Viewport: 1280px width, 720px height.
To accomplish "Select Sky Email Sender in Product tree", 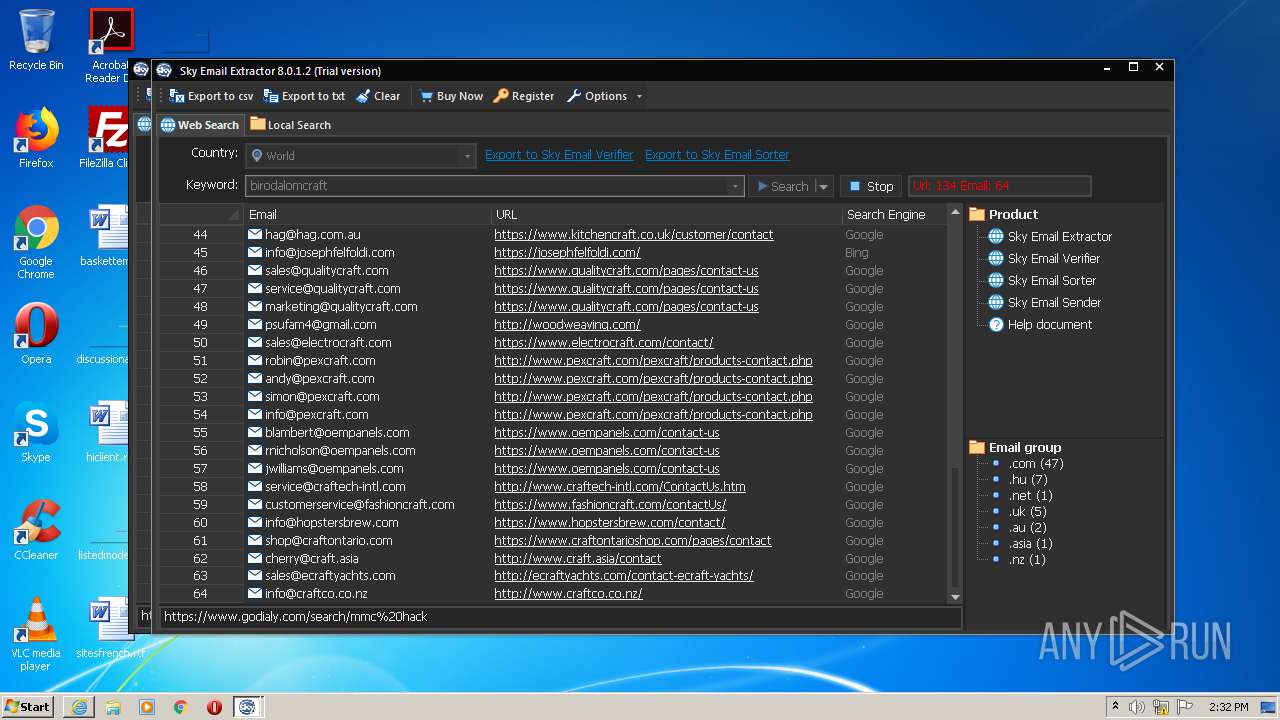I will (x=1054, y=303).
